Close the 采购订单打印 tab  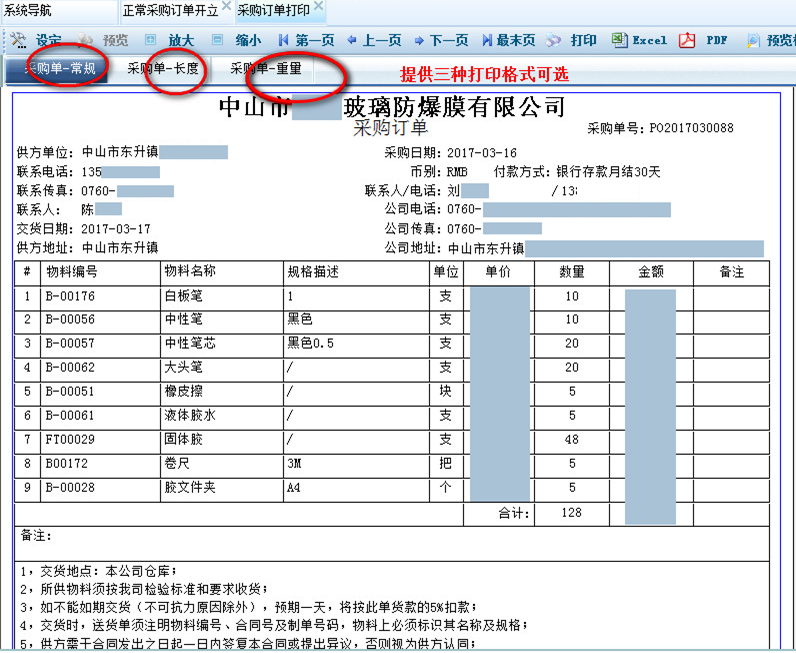(x=318, y=7)
